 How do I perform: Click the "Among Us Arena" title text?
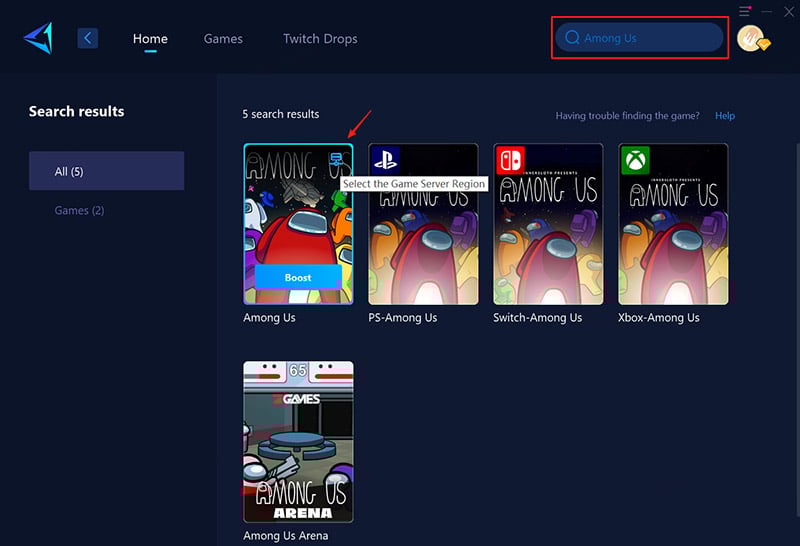(286, 535)
